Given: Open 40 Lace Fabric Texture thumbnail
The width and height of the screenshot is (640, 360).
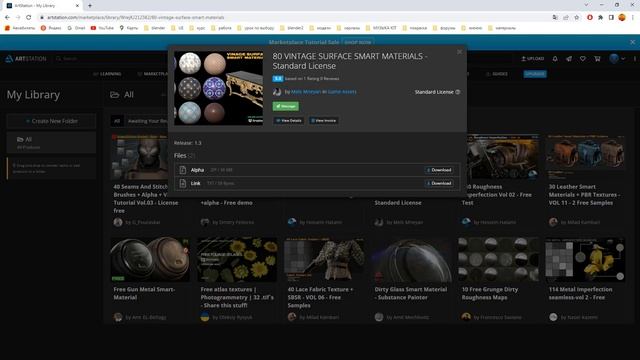Looking at the screenshot, I should pyautogui.click(x=324, y=260).
